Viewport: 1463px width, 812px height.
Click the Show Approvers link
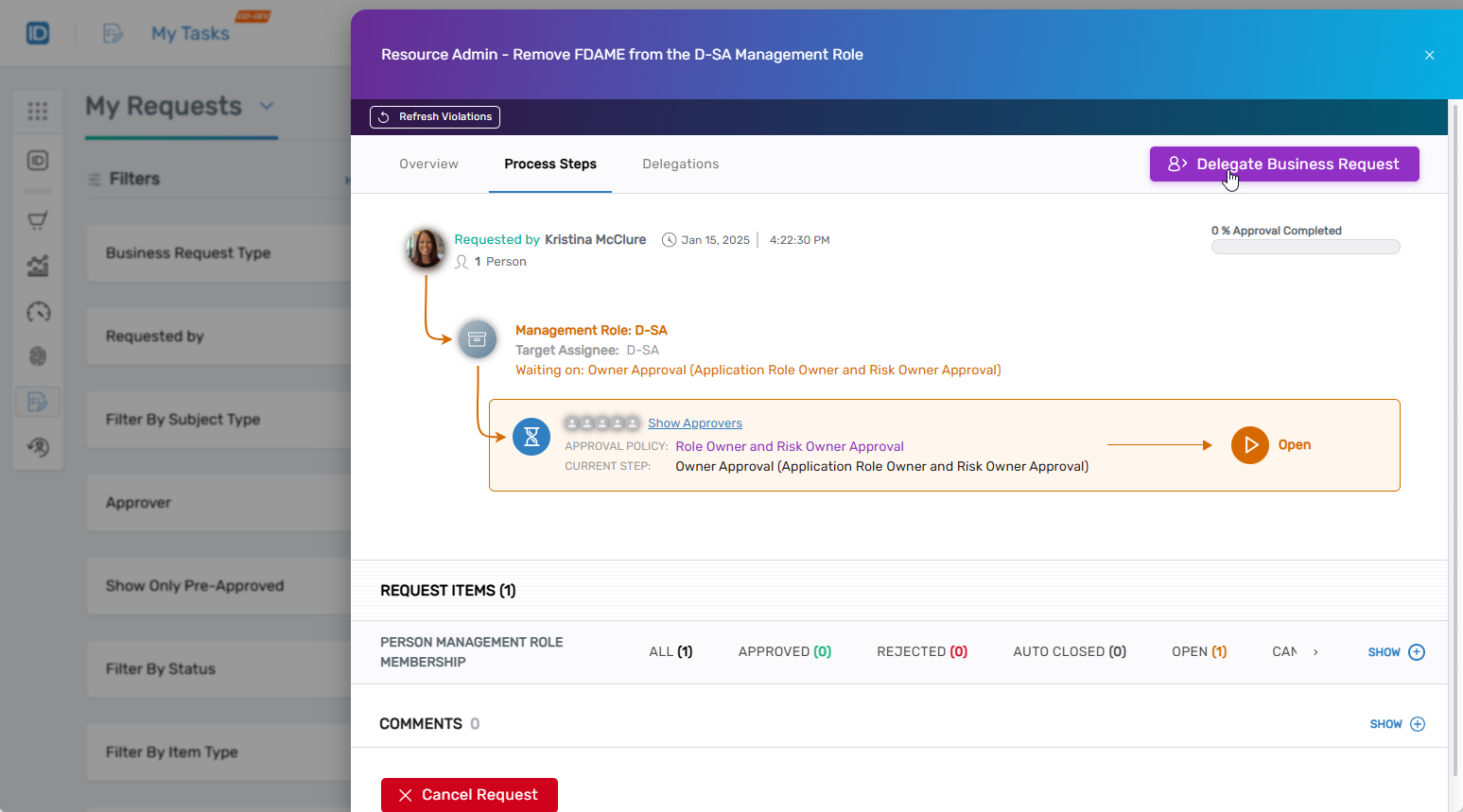[694, 423]
